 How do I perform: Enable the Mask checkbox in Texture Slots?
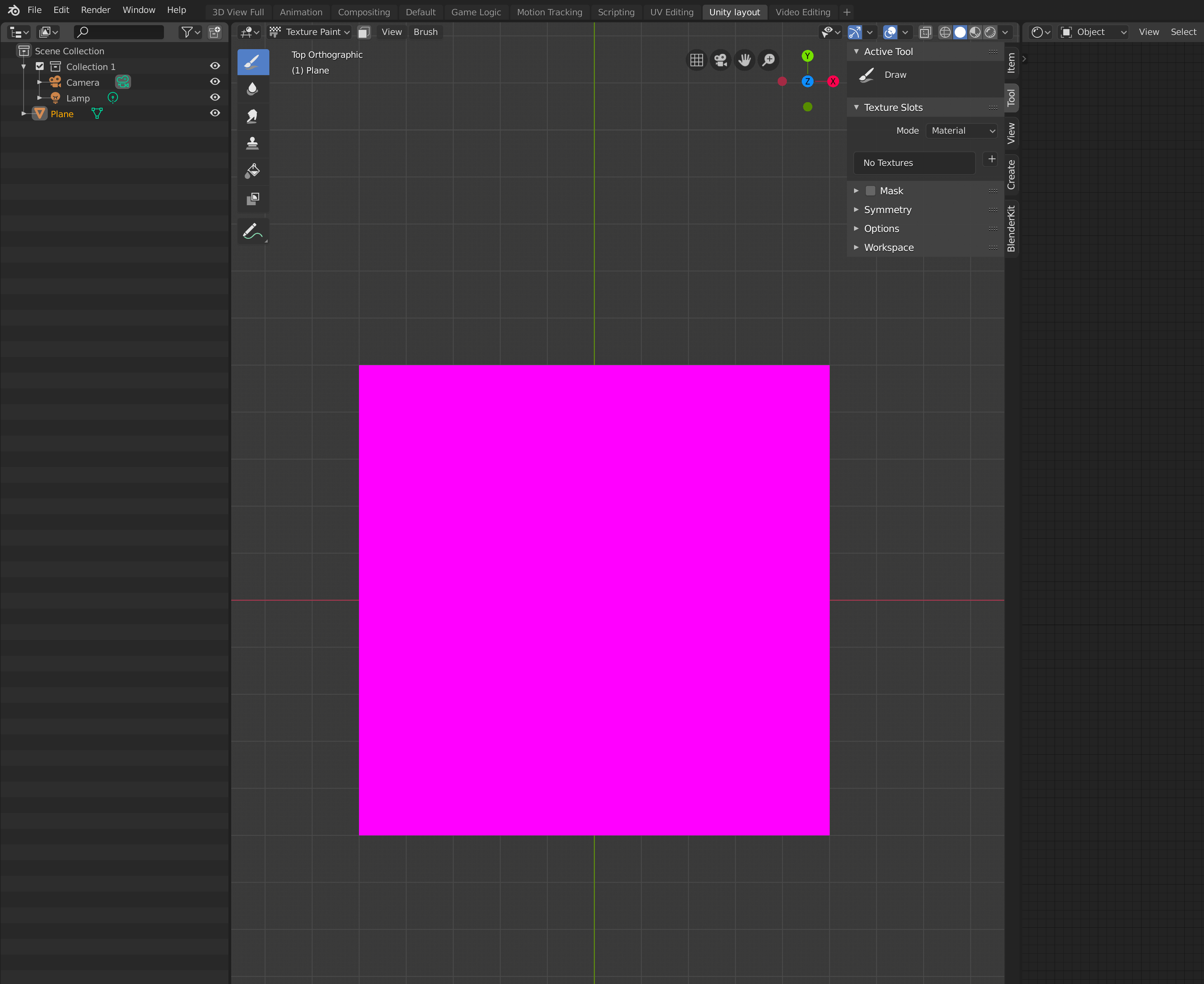(x=871, y=190)
